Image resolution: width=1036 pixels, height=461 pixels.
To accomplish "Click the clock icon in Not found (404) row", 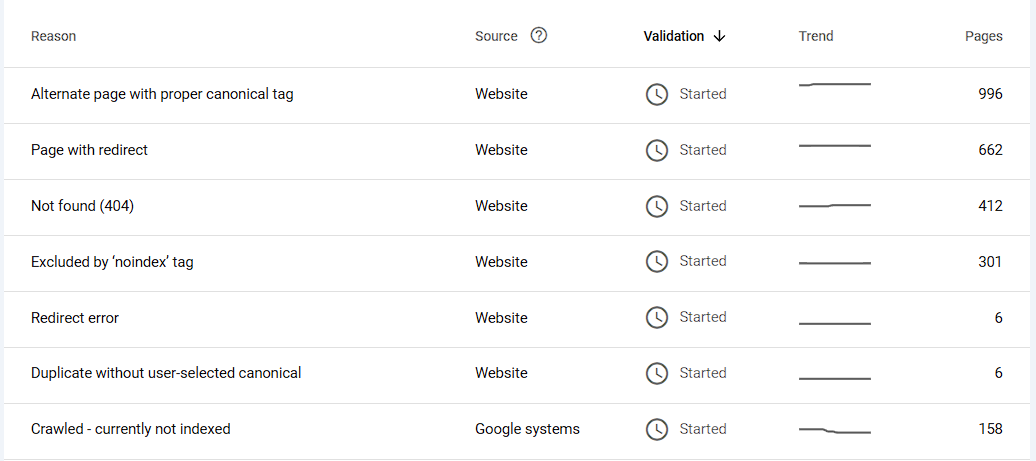I will pyautogui.click(x=656, y=206).
